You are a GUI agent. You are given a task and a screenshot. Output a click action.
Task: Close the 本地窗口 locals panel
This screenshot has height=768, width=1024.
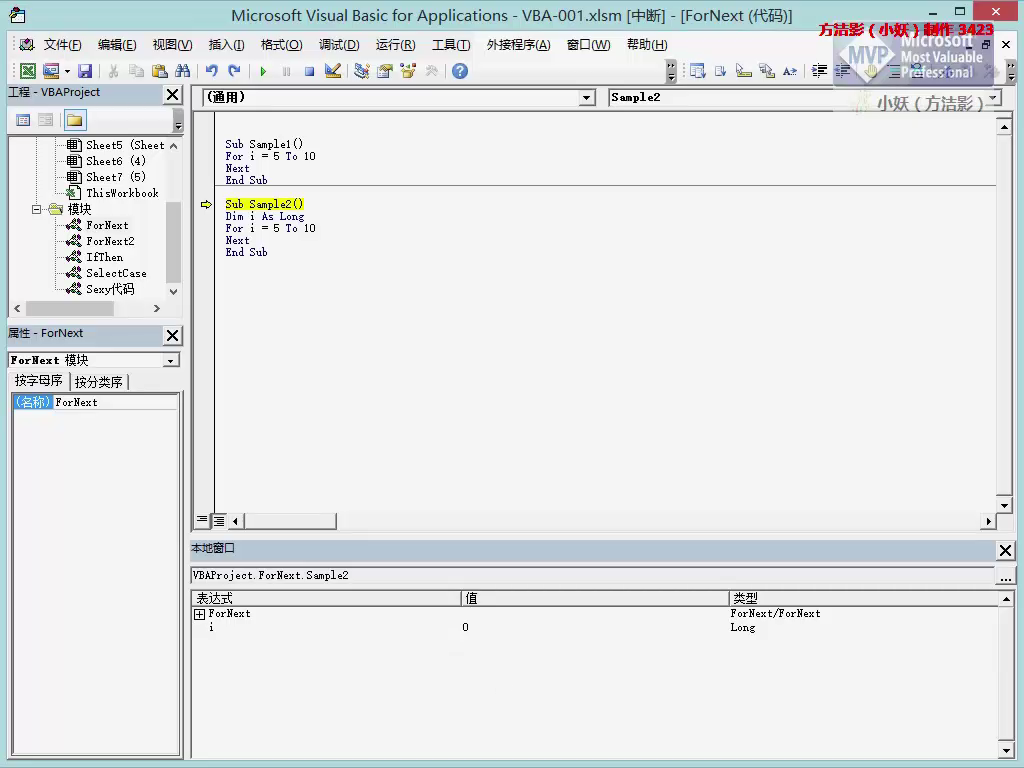click(x=1006, y=551)
